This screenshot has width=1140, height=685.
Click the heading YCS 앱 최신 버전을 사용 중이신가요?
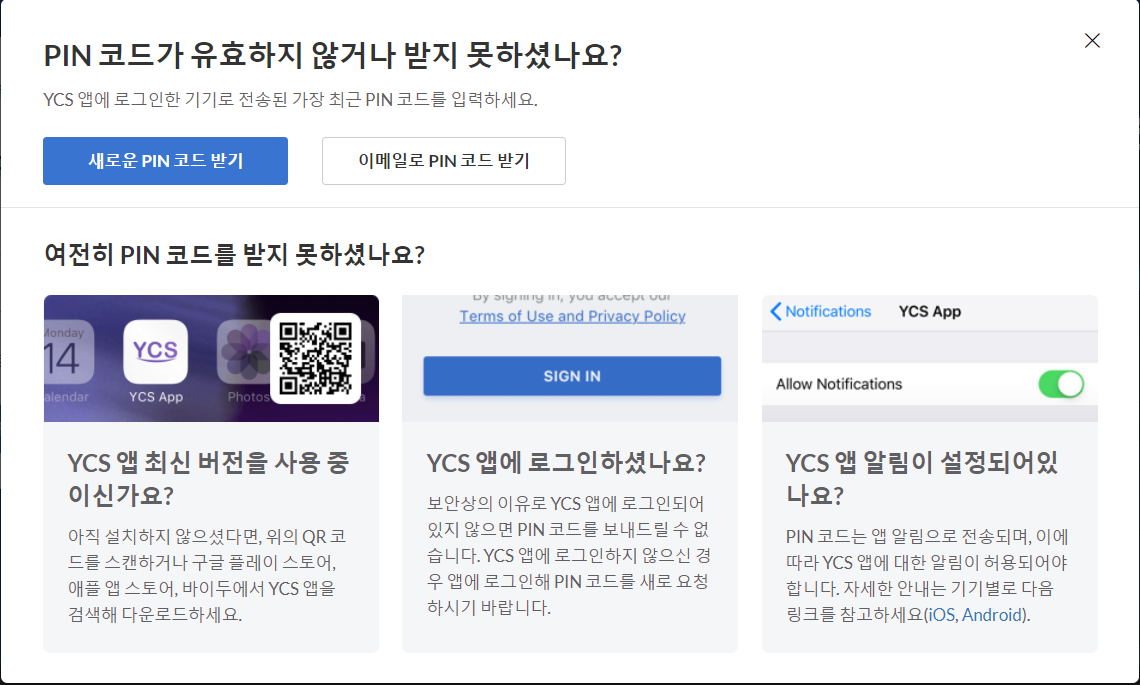(209, 478)
